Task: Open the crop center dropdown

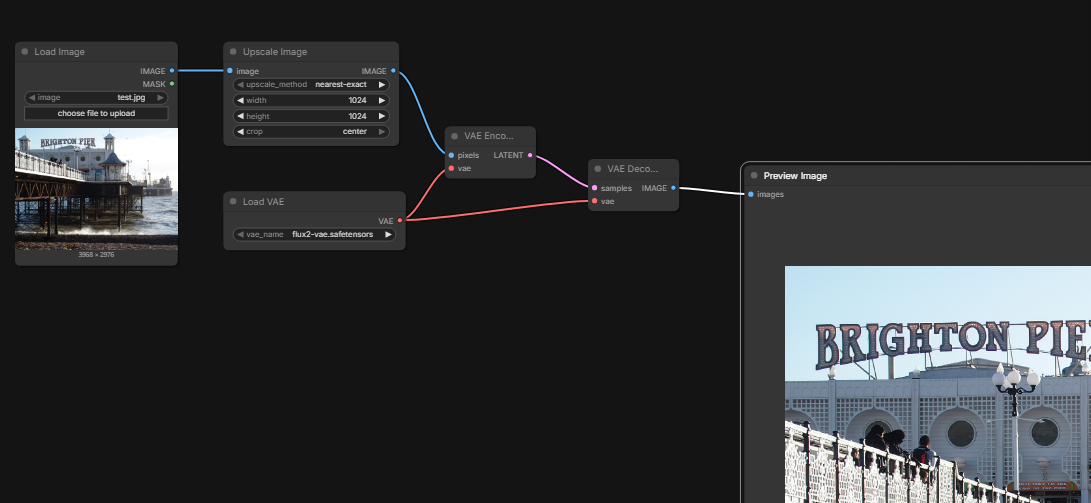Action: point(311,131)
